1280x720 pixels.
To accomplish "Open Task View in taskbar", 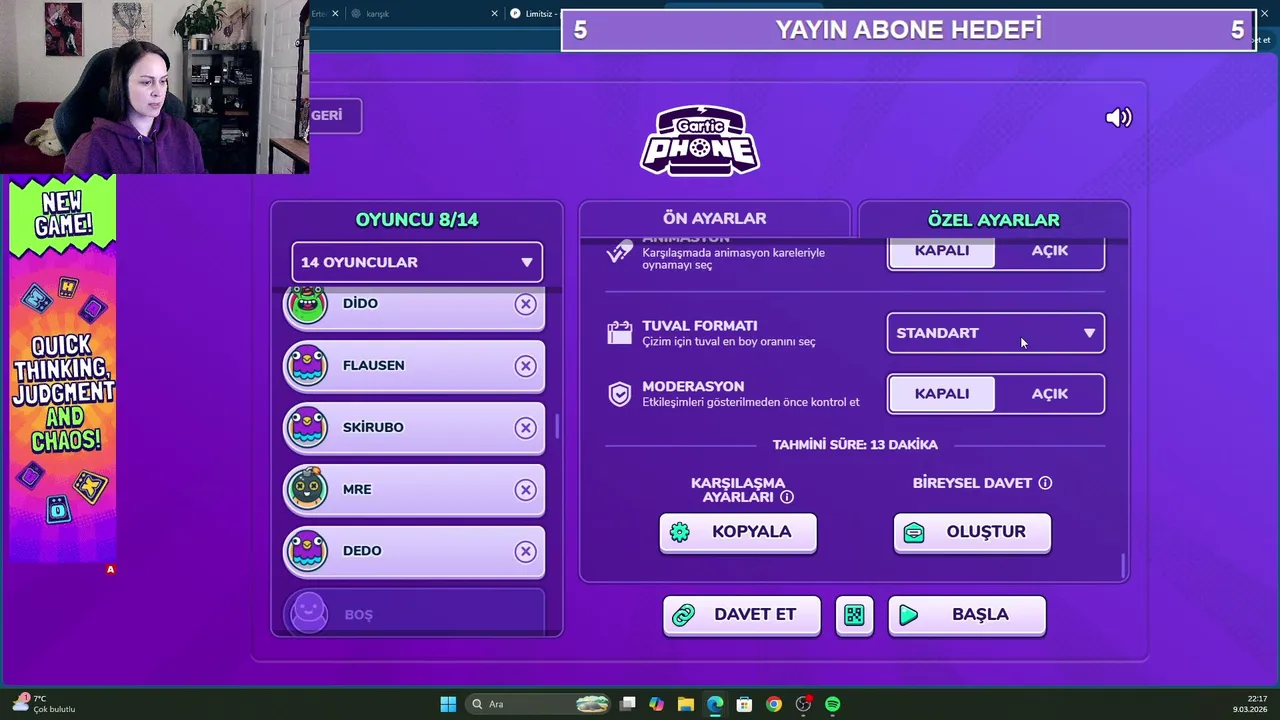I will click(x=627, y=704).
